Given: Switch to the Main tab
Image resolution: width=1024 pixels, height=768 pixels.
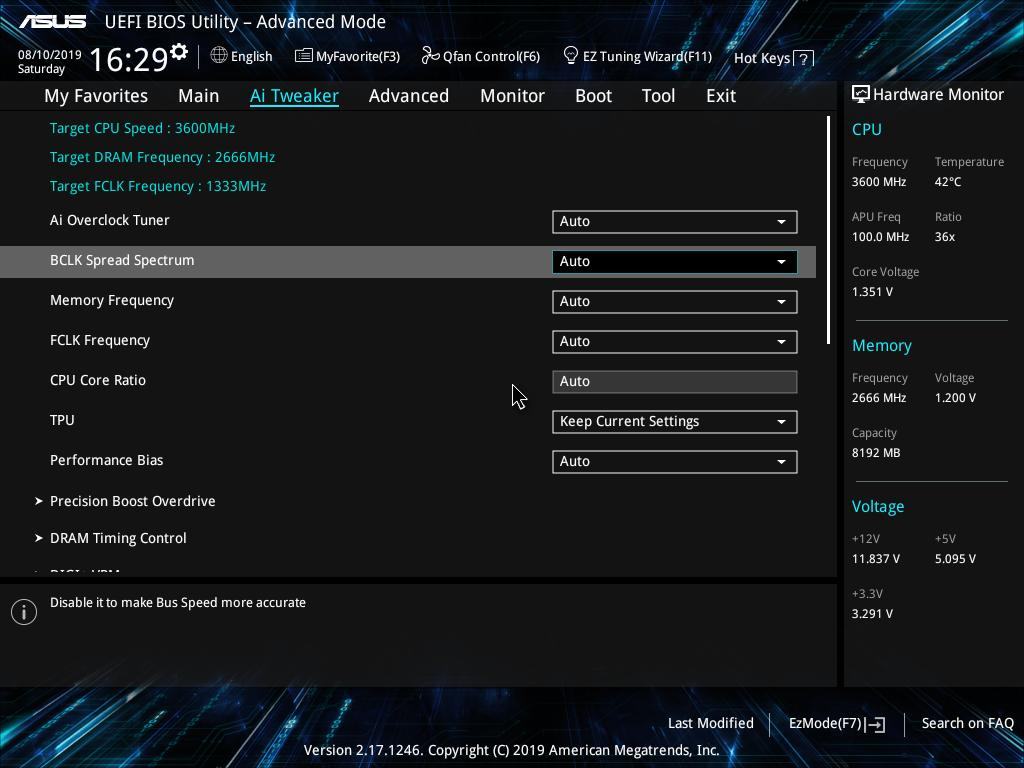Looking at the screenshot, I should tap(199, 96).
